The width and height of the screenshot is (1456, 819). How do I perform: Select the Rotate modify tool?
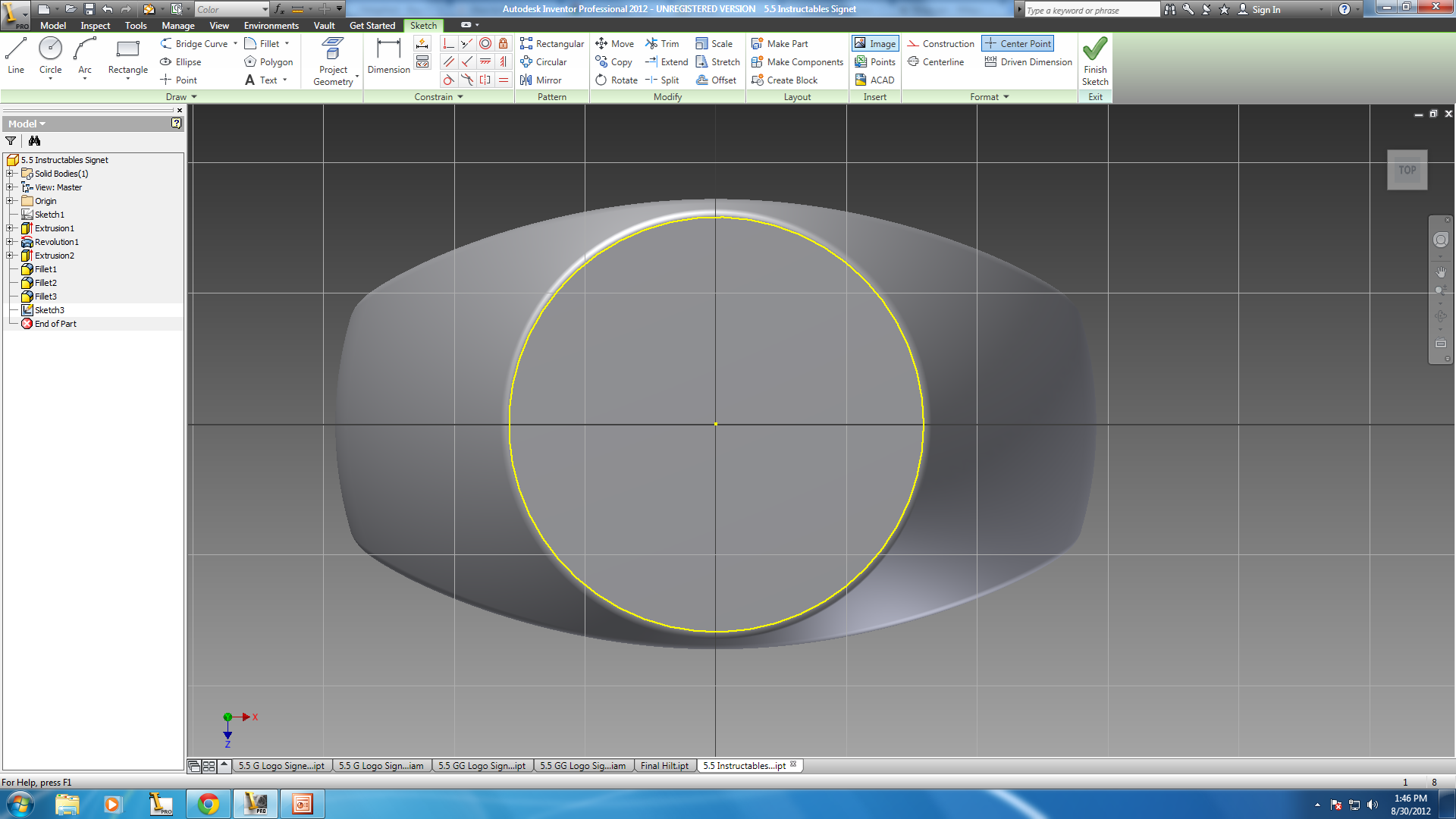[x=616, y=80]
